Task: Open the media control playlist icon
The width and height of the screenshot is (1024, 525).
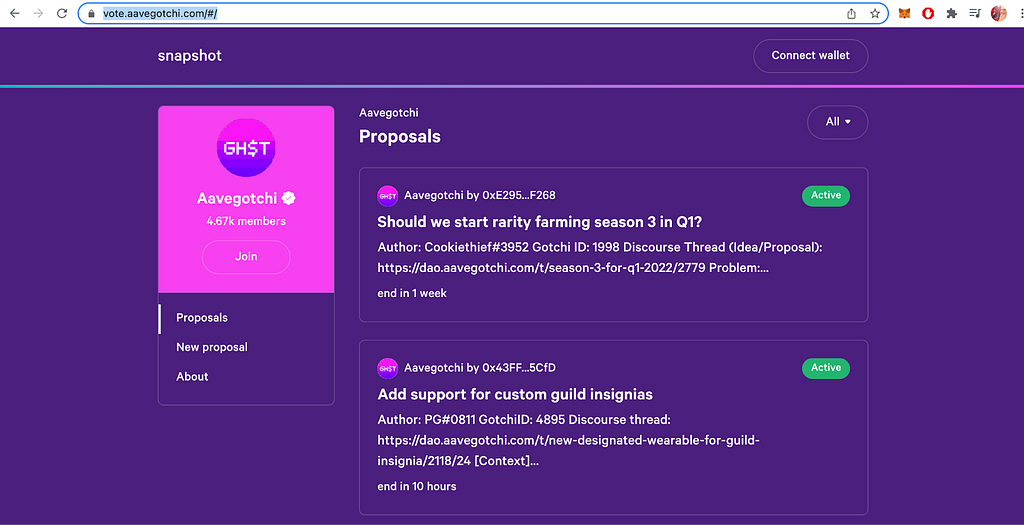Action: [975, 13]
